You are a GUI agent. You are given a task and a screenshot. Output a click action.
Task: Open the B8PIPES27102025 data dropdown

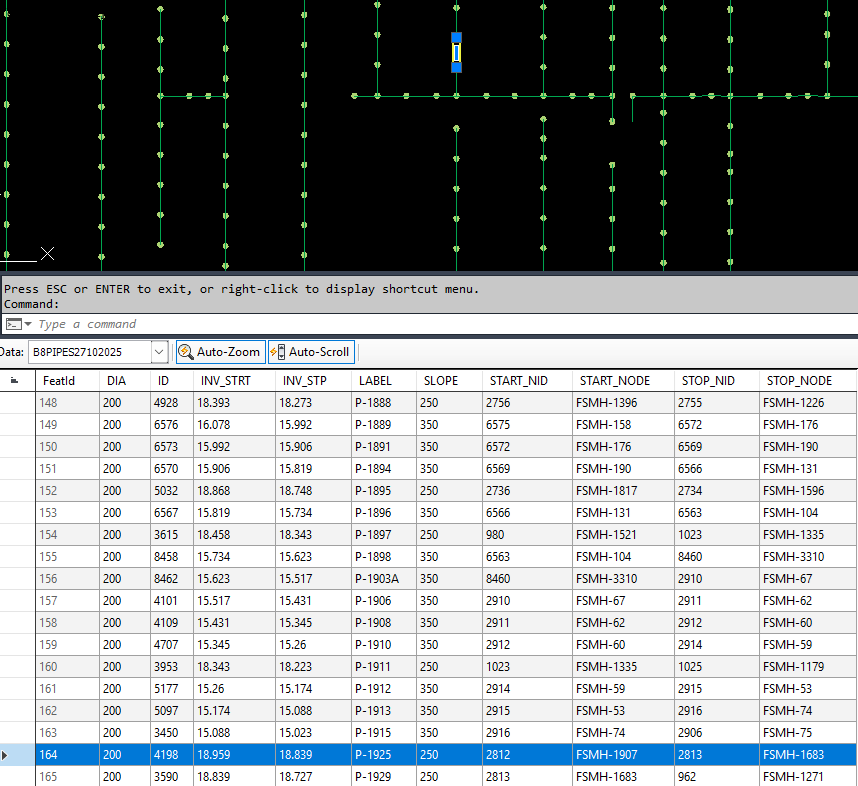pyautogui.click(x=159, y=352)
